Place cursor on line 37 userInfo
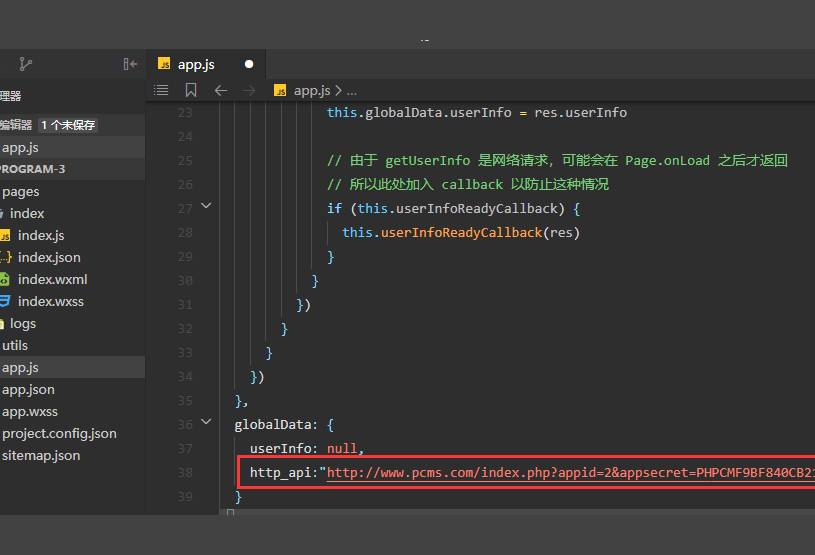 point(282,449)
